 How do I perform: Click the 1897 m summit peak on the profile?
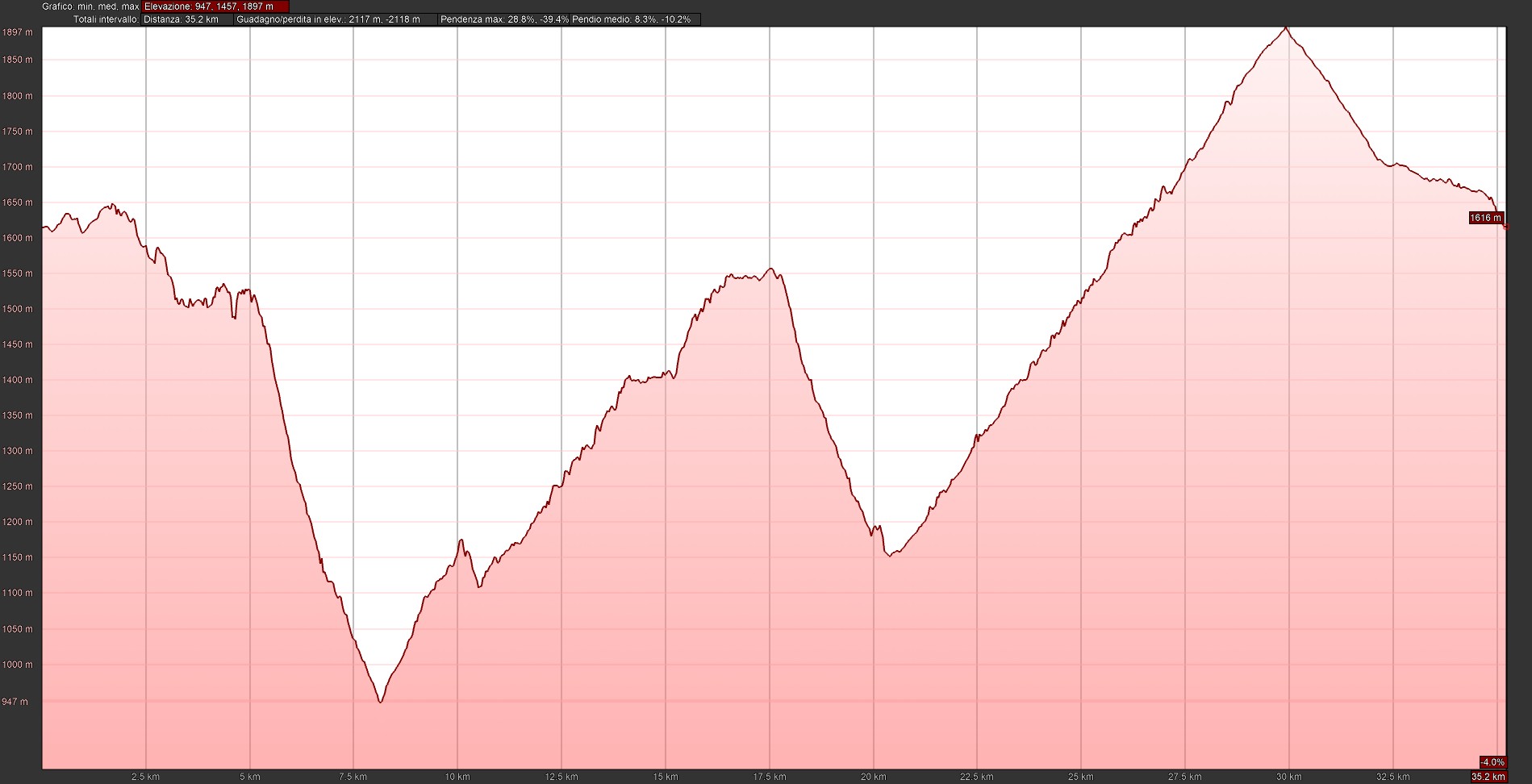coord(1286,28)
